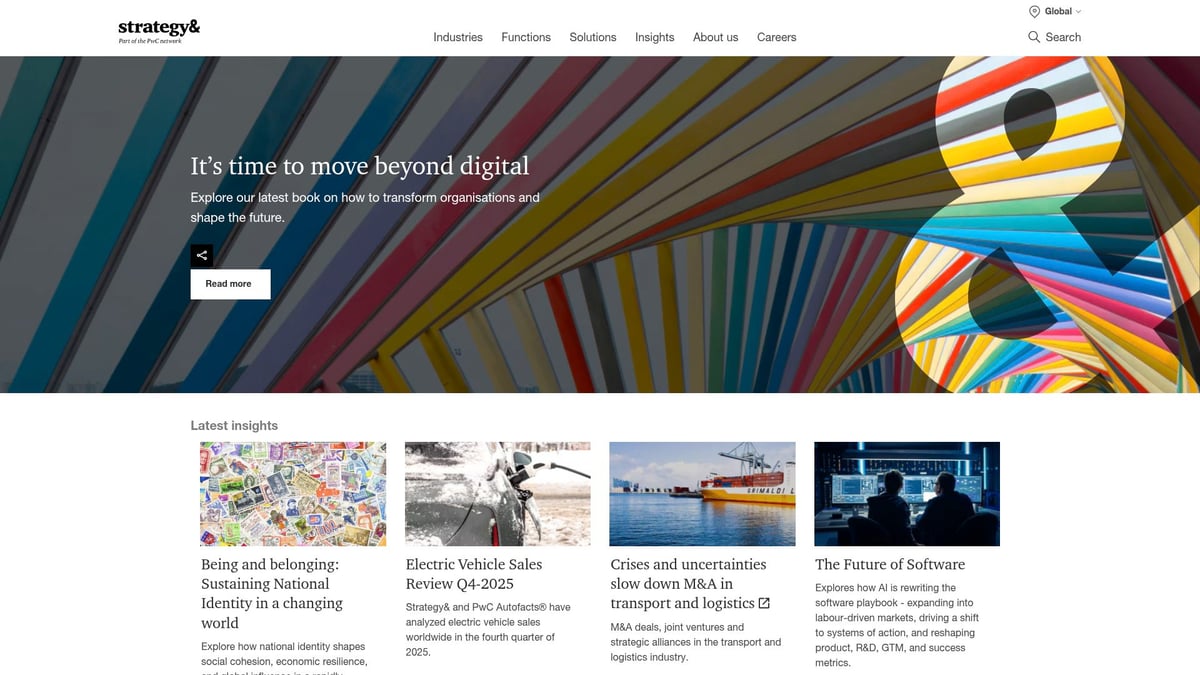The width and height of the screenshot is (1200, 675).
Task: Open Electric Vehicle Sales Review Q4-2025 article
Action: (x=473, y=574)
